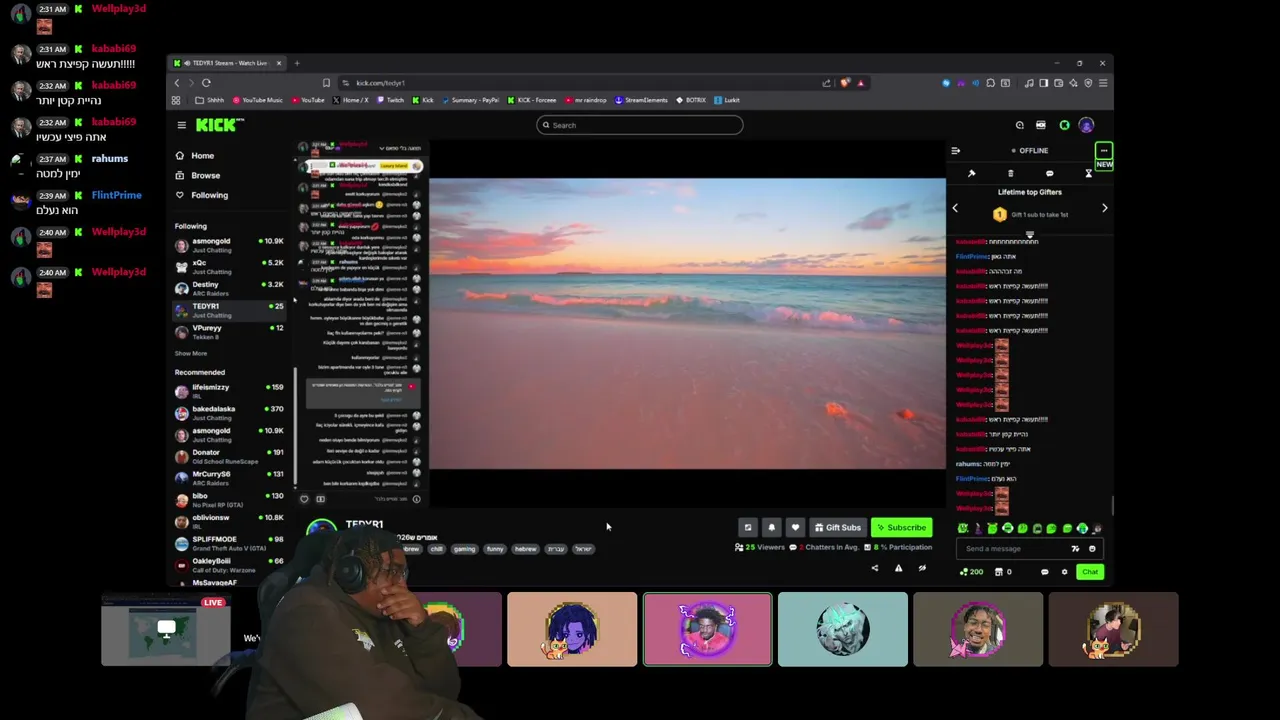
Task: Open the emoji picker in the chat box
Action: tap(1092, 548)
